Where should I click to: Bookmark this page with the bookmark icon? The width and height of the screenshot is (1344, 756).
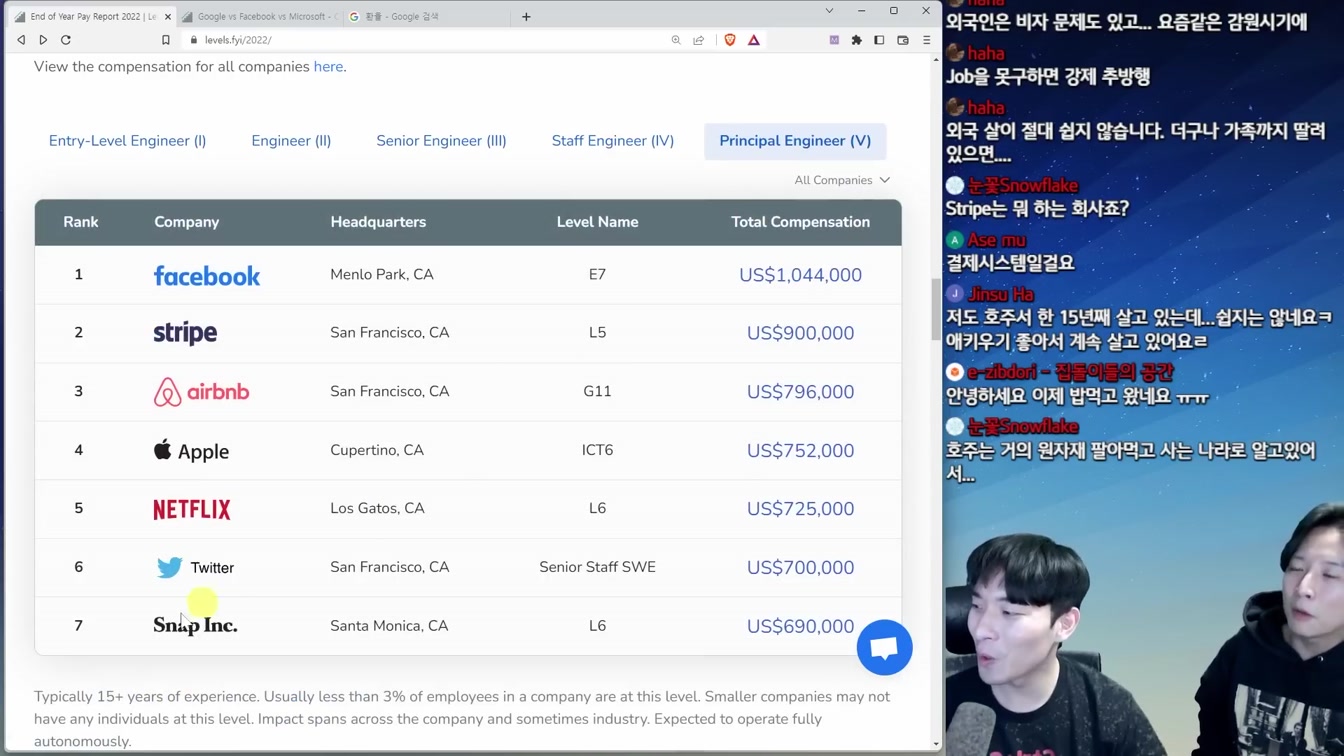(x=166, y=40)
